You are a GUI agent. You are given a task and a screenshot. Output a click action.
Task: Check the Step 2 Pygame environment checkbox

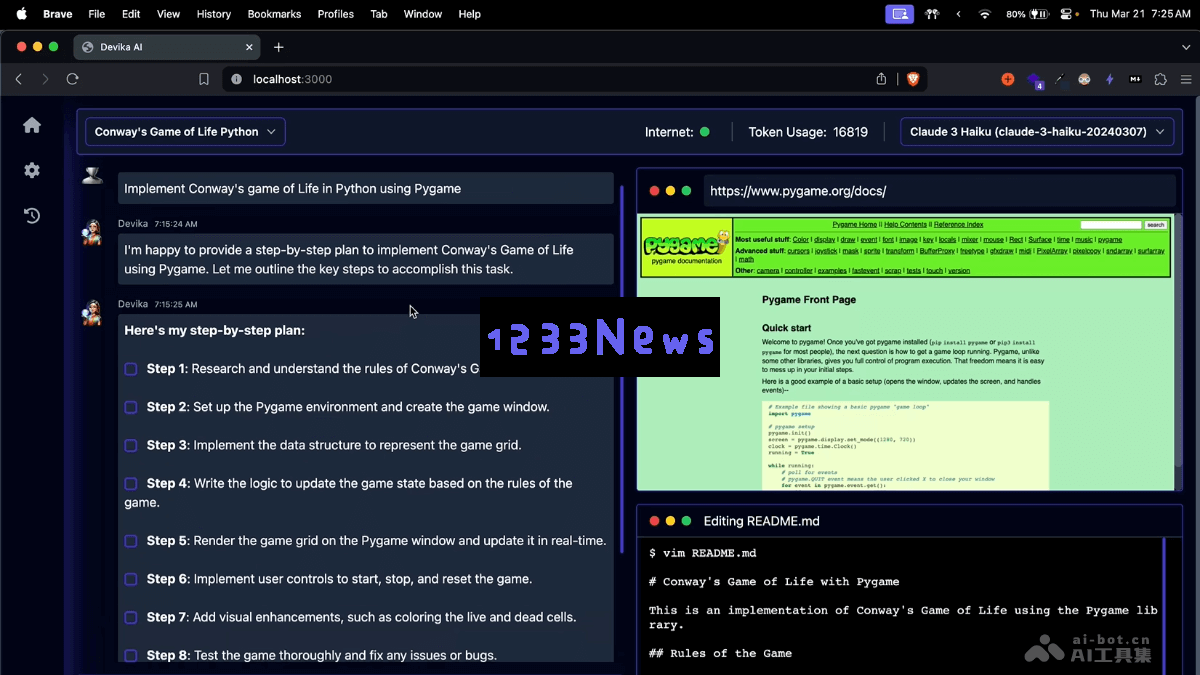coord(131,407)
